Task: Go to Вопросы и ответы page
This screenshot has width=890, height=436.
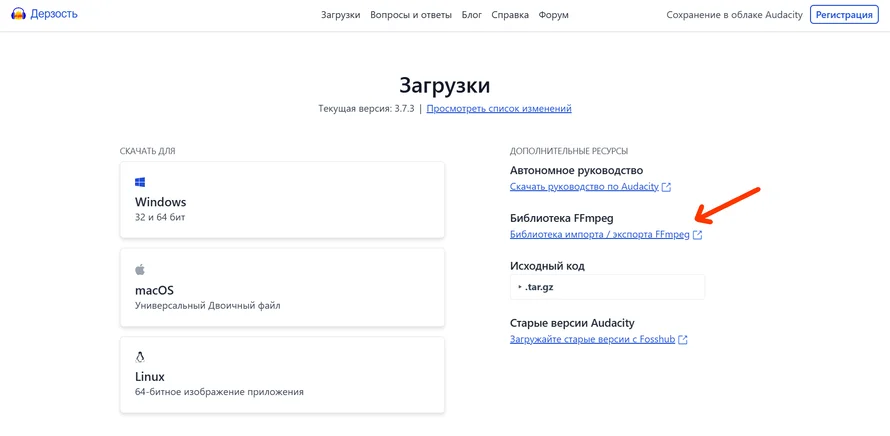Action: [x=411, y=15]
